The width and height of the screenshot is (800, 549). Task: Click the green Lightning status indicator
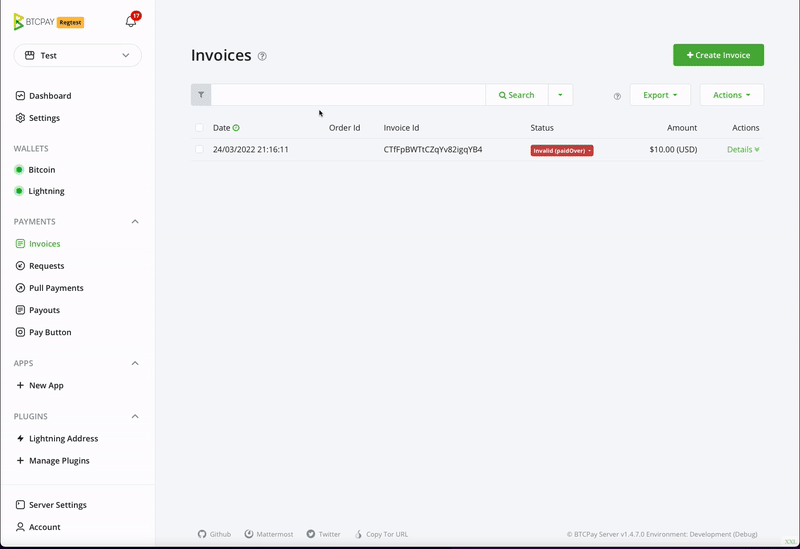click(19, 191)
